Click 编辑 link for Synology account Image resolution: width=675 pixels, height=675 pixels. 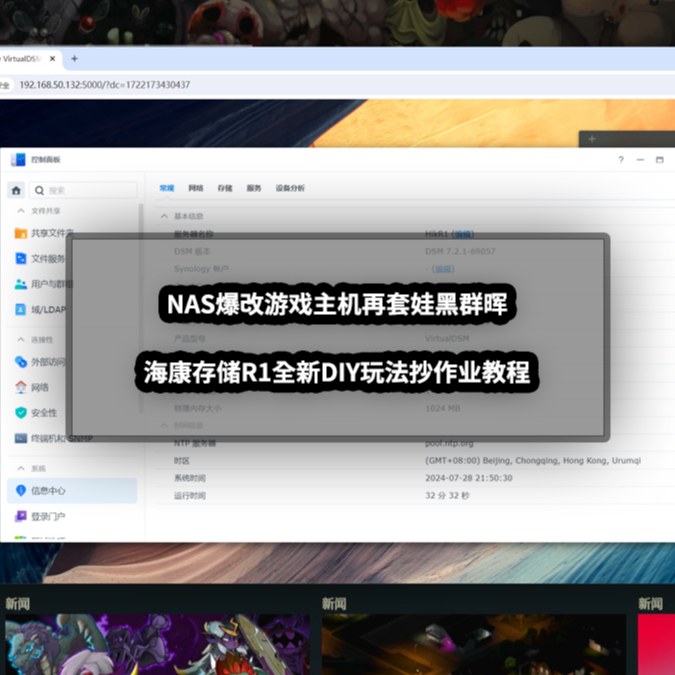coord(443,269)
